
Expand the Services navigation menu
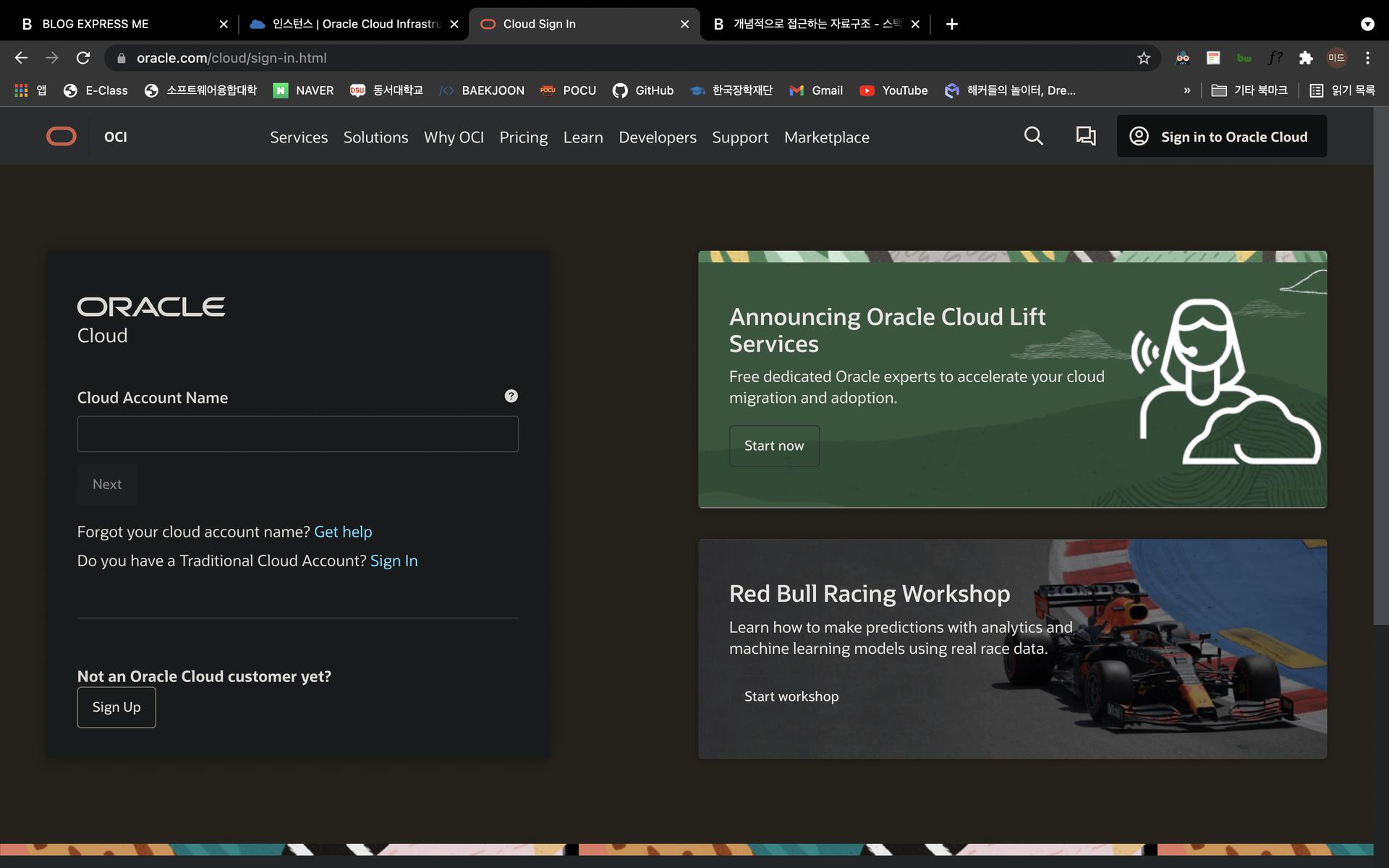tap(299, 137)
